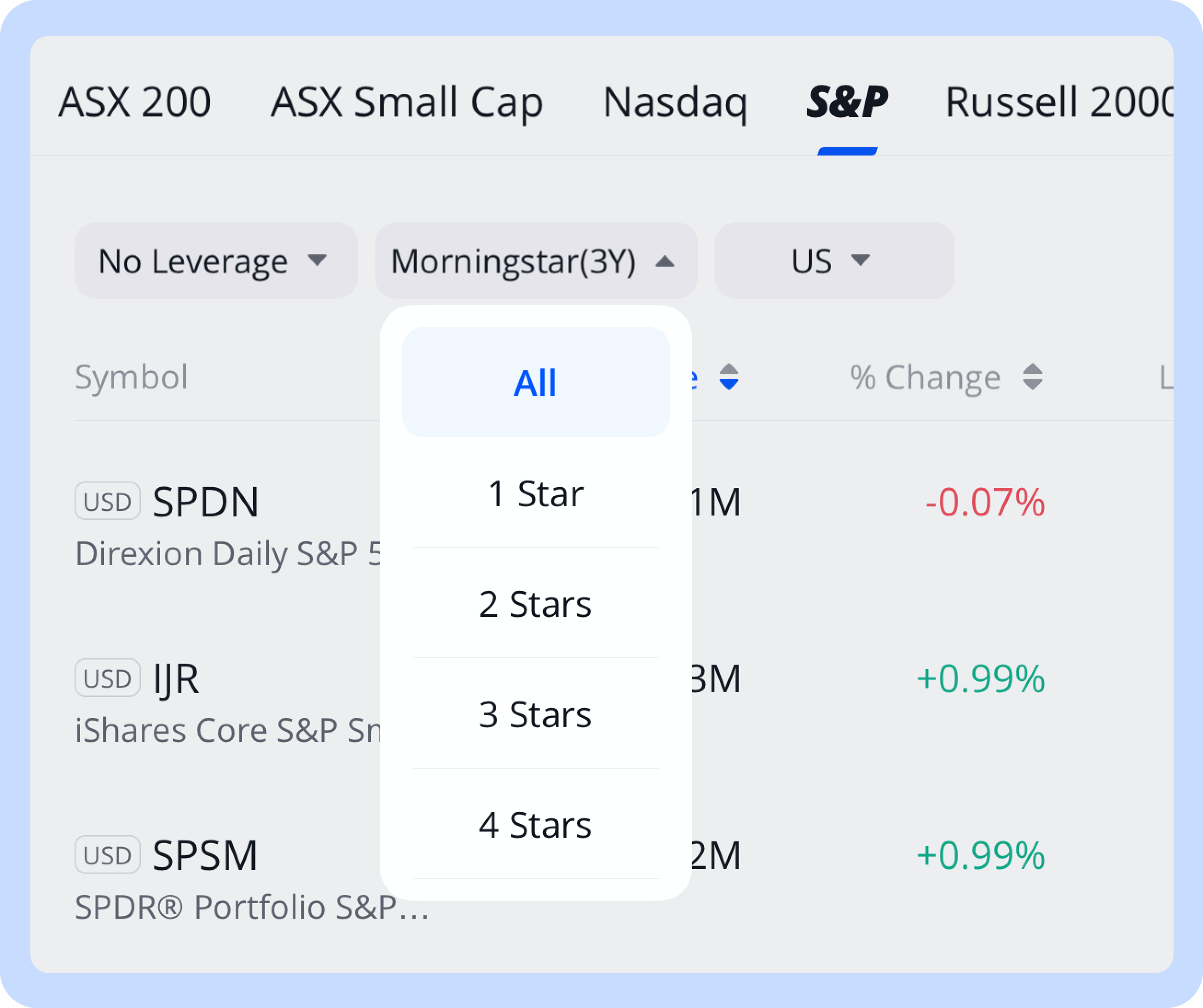Screen dimensions: 1203x1008
Task: Choose the 4 Stars filter
Action: coord(535,825)
